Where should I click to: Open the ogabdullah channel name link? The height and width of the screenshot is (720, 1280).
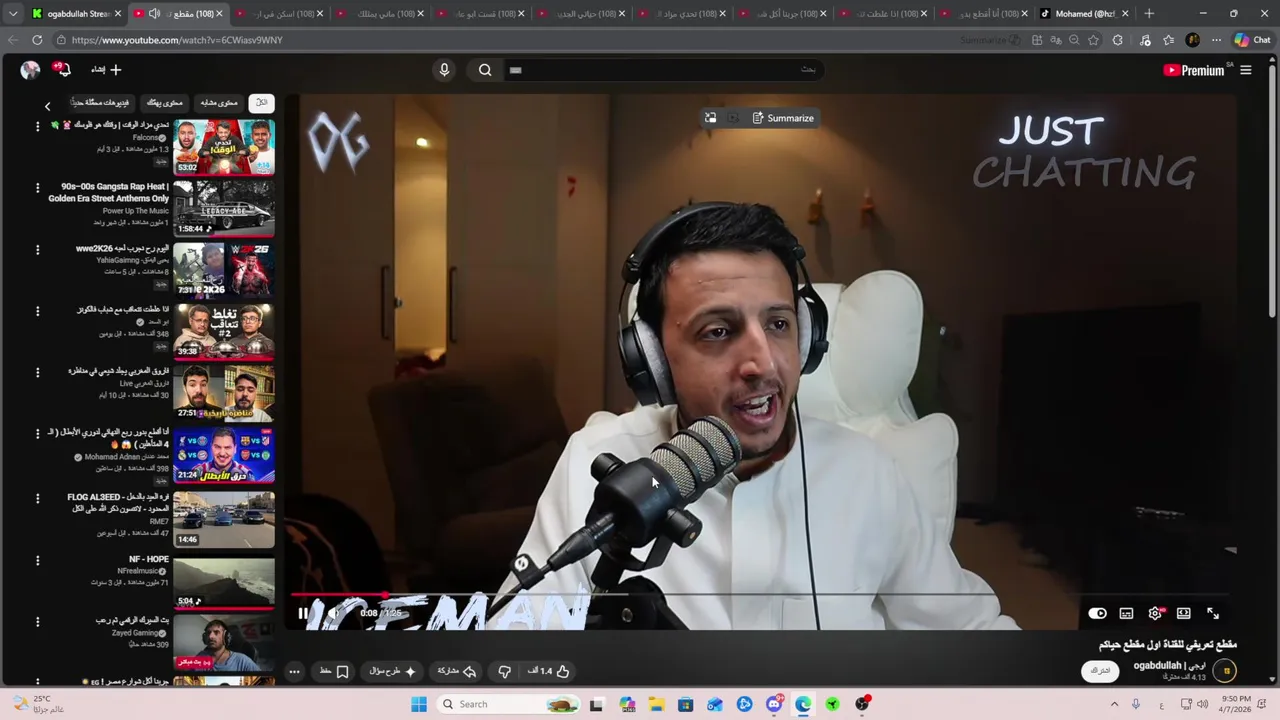tap(1169, 665)
